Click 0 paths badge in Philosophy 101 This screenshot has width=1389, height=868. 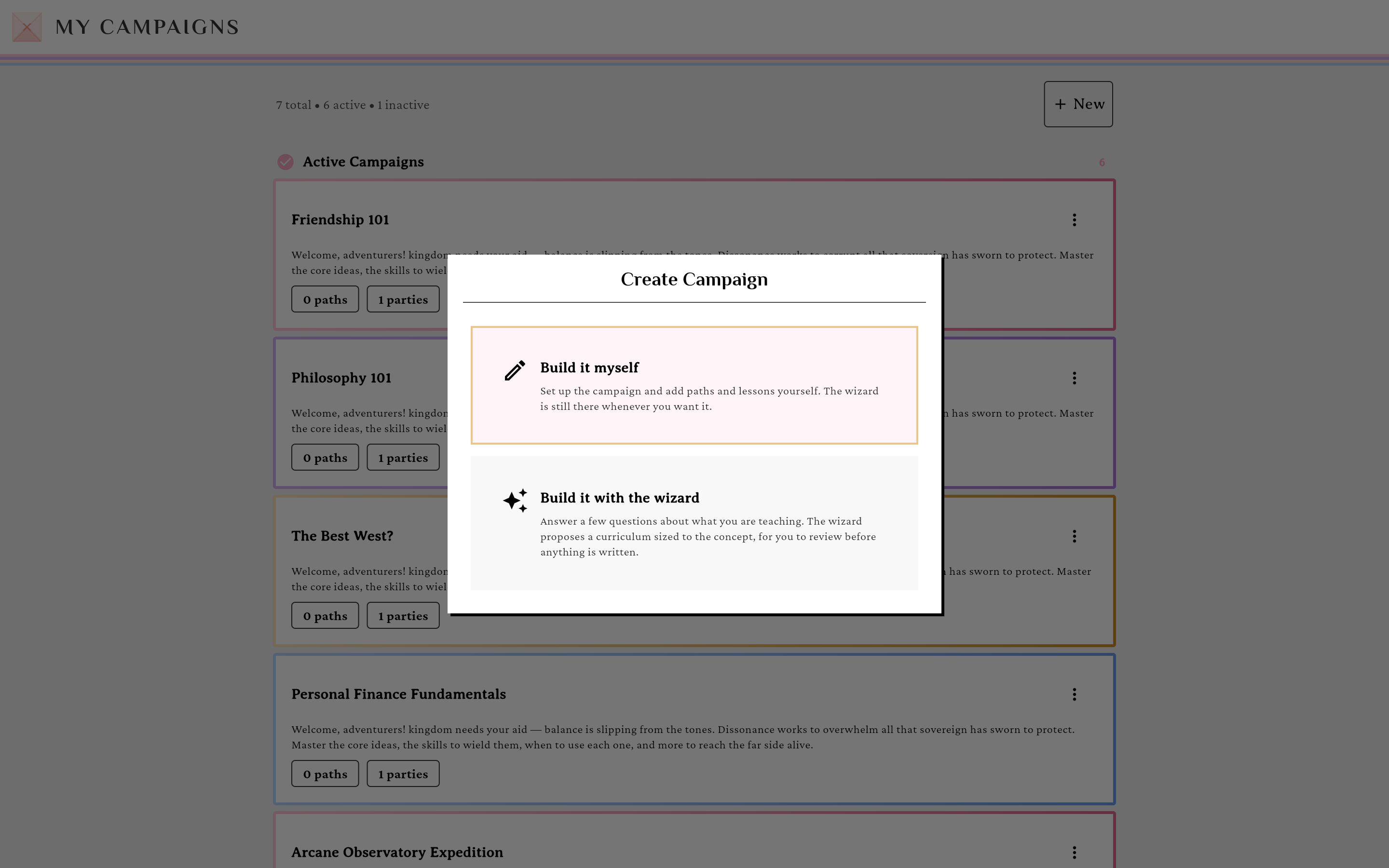click(325, 458)
